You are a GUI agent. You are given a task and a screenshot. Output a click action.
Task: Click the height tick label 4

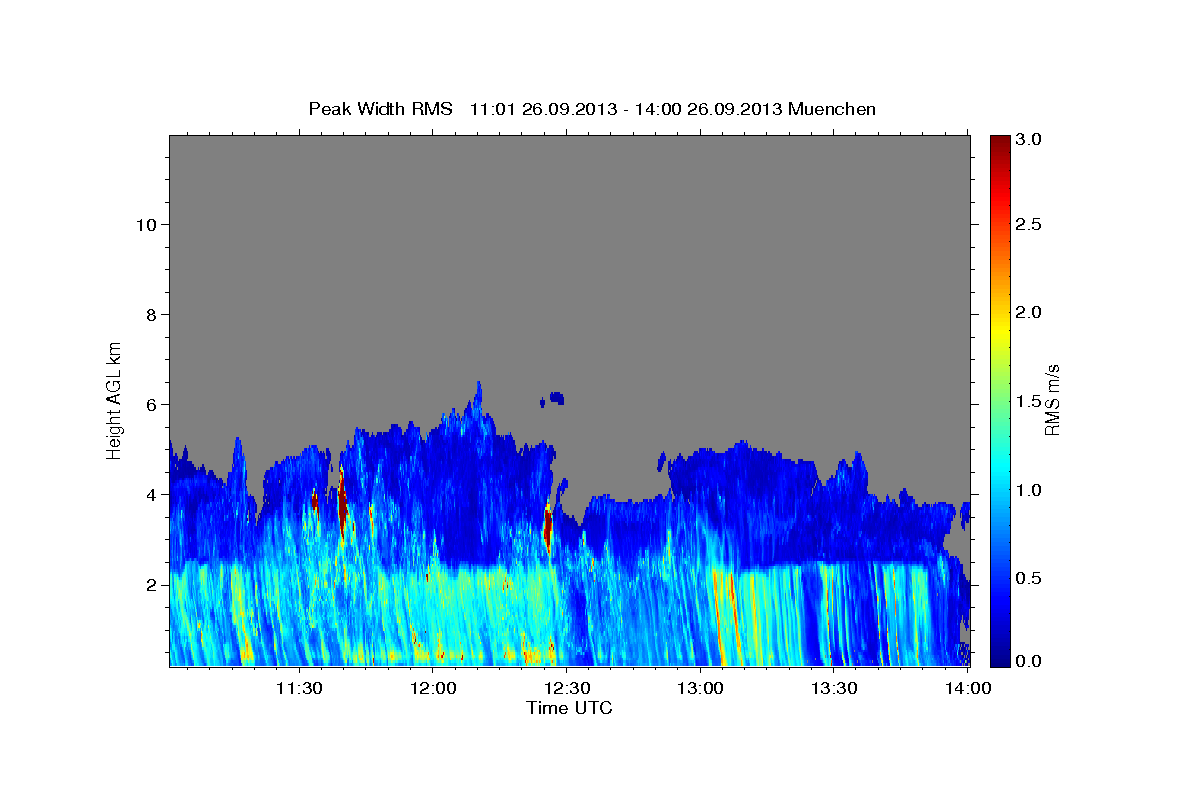click(151, 494)
